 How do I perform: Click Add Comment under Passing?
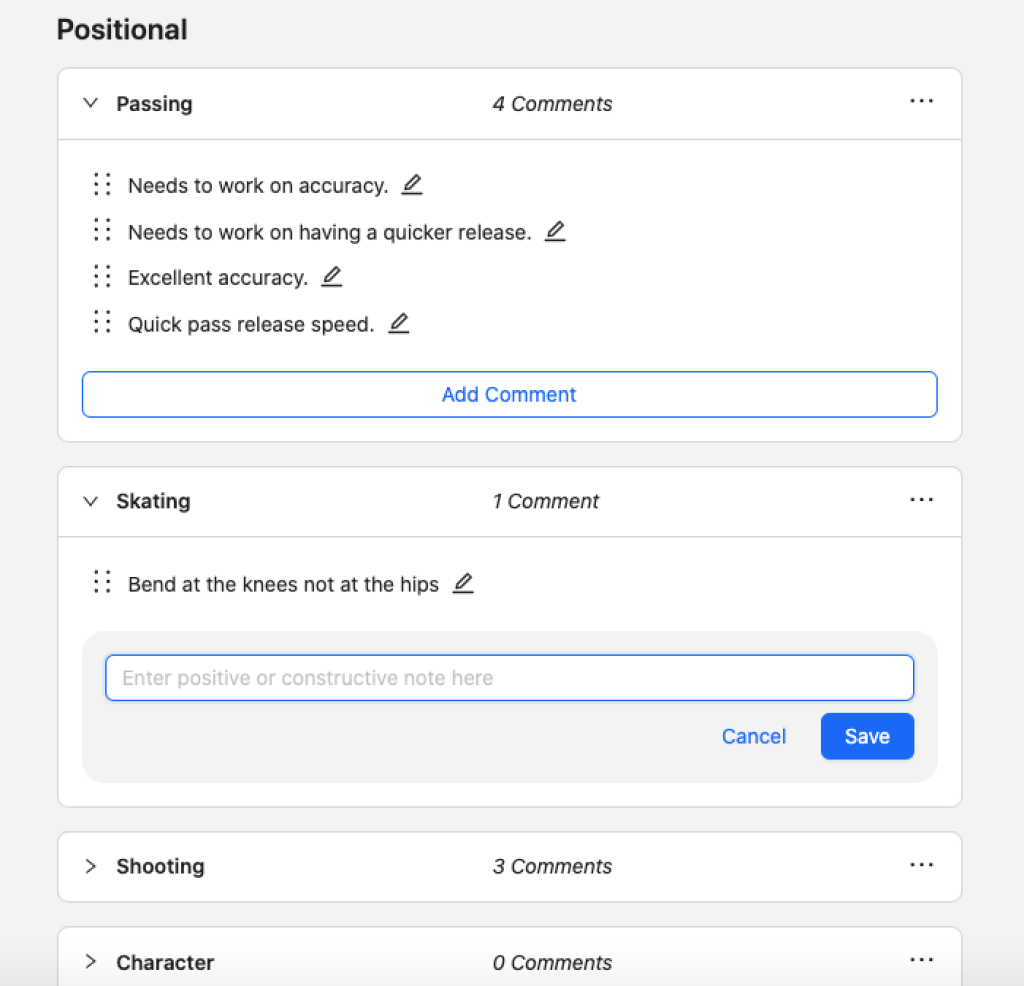point(509,394)
